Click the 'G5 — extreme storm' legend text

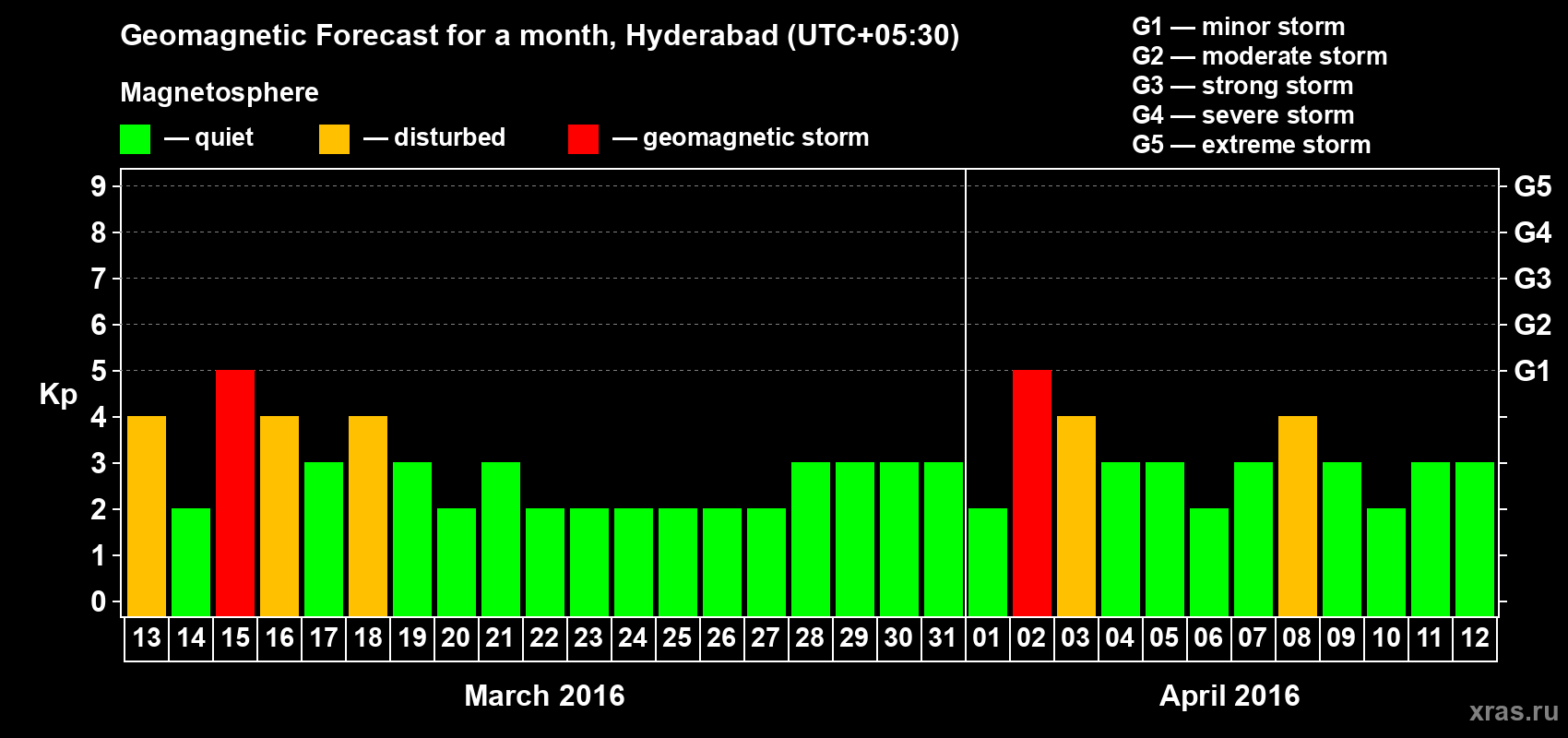point(1252,145)
